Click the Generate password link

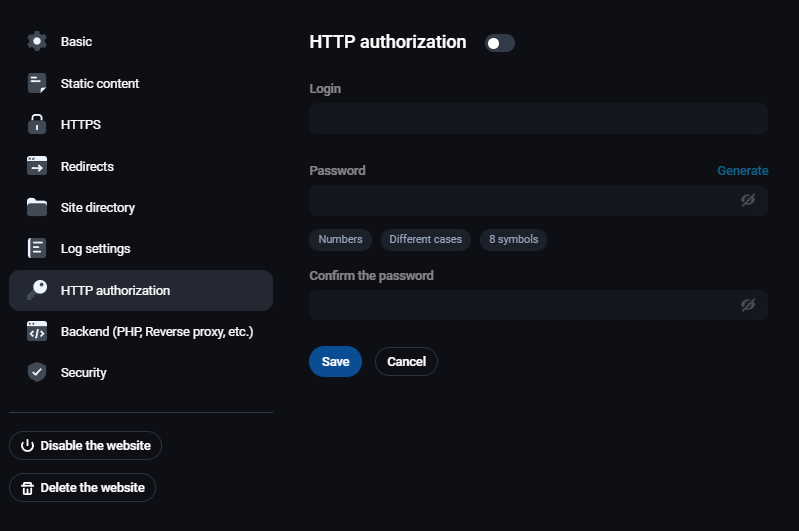(x=742, y=171)
